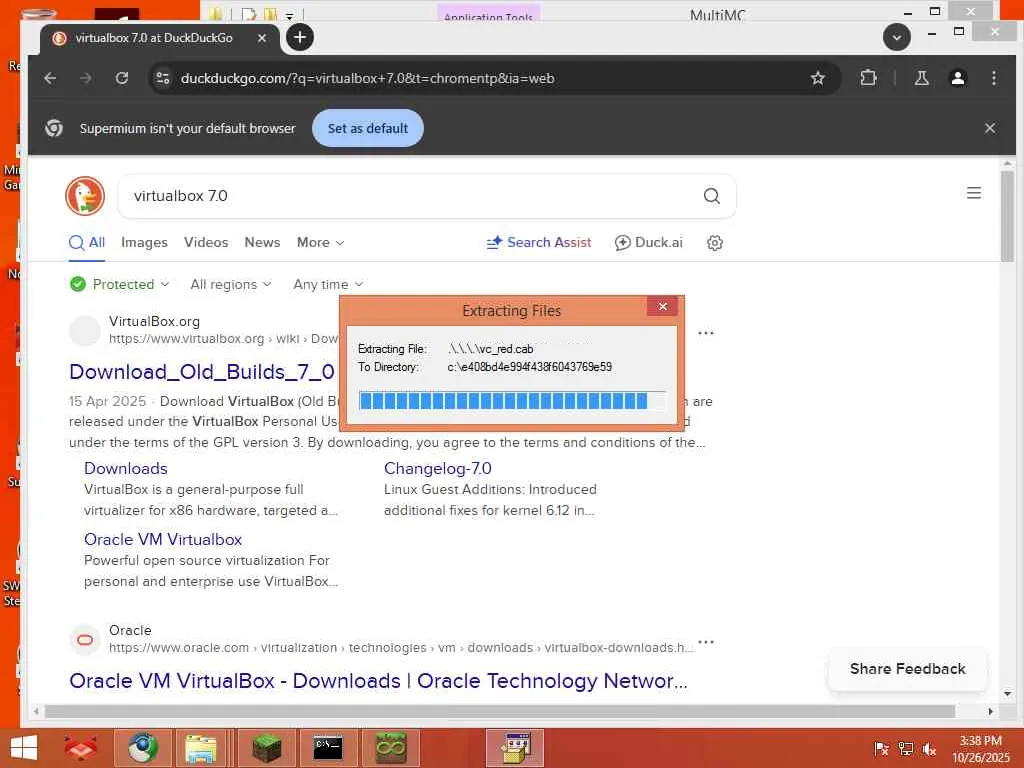Open site information icon in address bar
This screenshot has width=1024, height=768.
(x=163, y=78)
